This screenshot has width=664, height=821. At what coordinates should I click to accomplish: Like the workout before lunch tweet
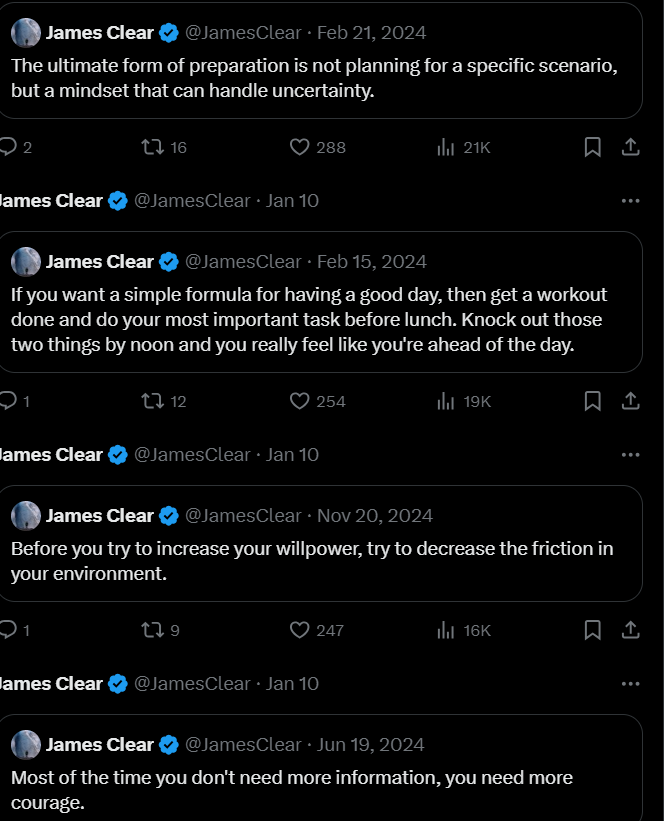[300, 401]
